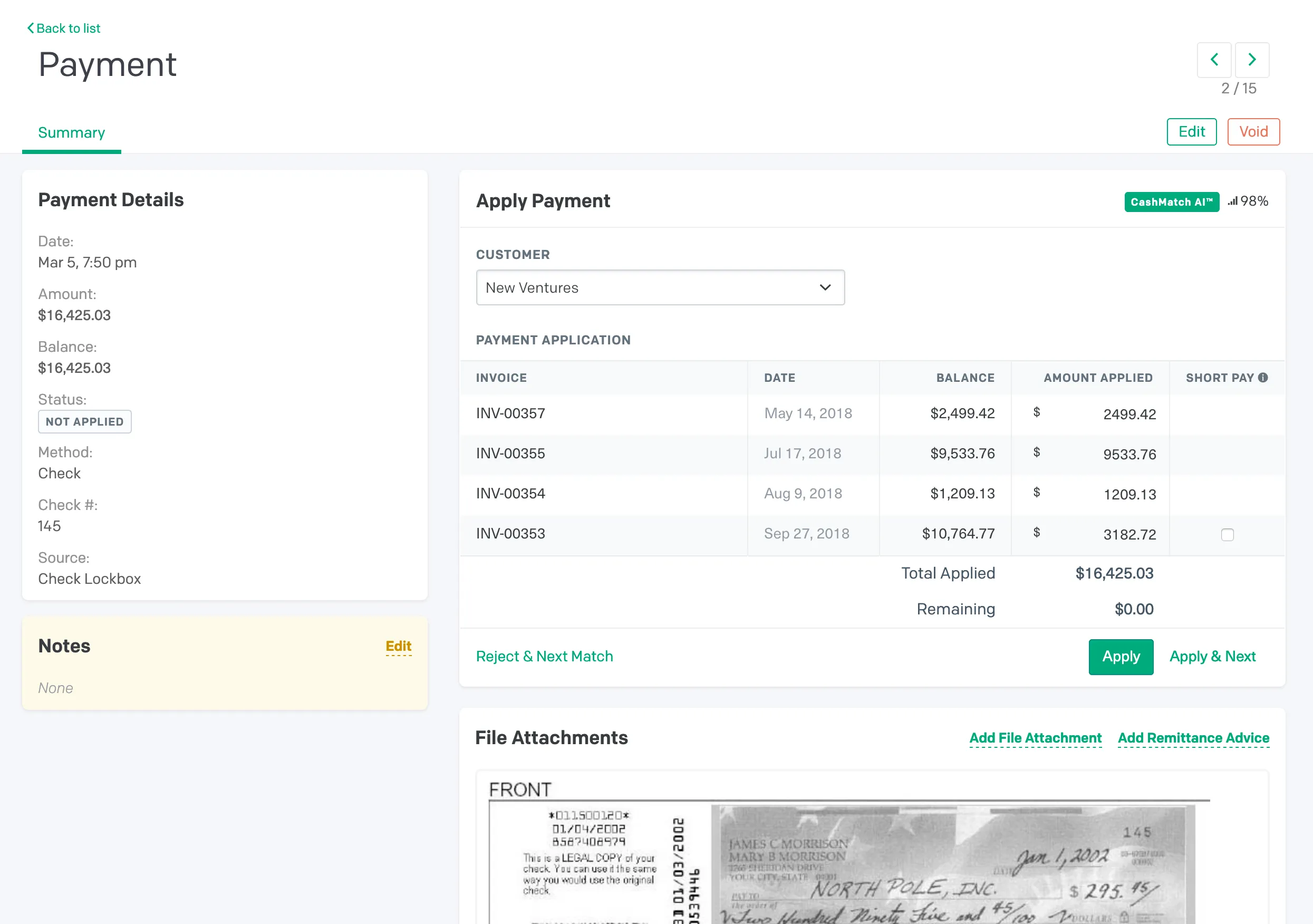This screenshot has width=1313, height=924.
Task: Click Reject & Next Match
Action: (x=544, y=656)
